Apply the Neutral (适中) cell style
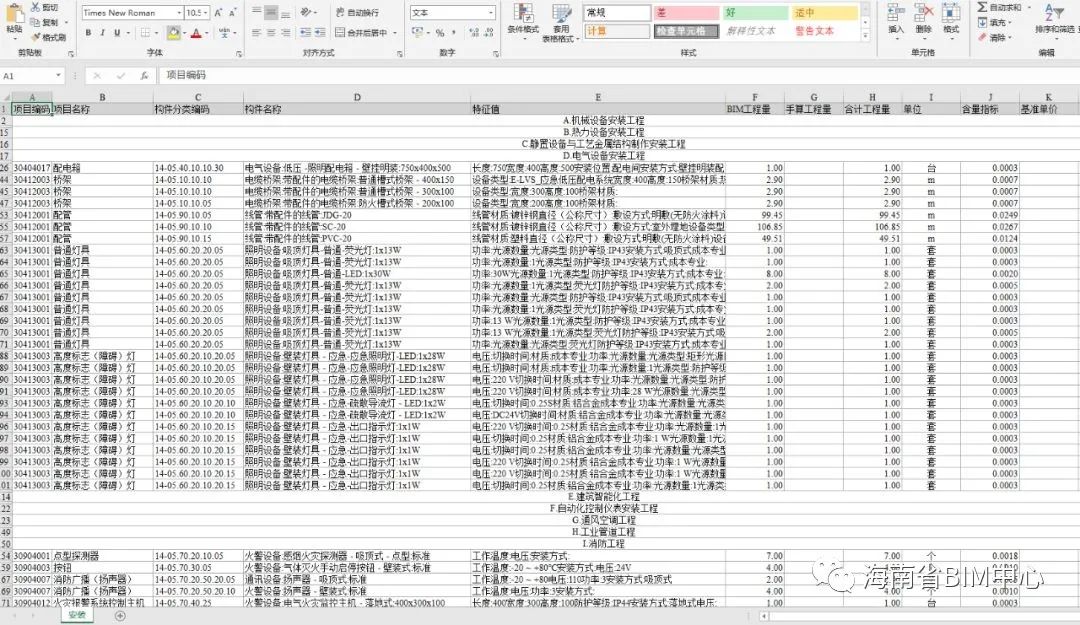The image size is (1080, 625). 824,12
